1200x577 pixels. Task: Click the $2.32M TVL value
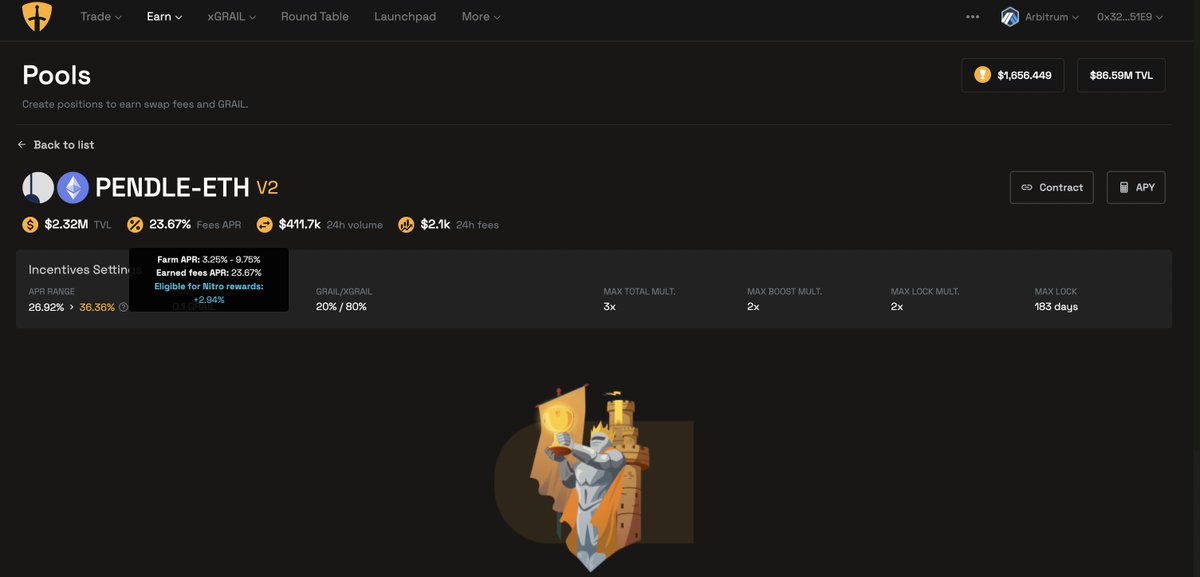67,225
